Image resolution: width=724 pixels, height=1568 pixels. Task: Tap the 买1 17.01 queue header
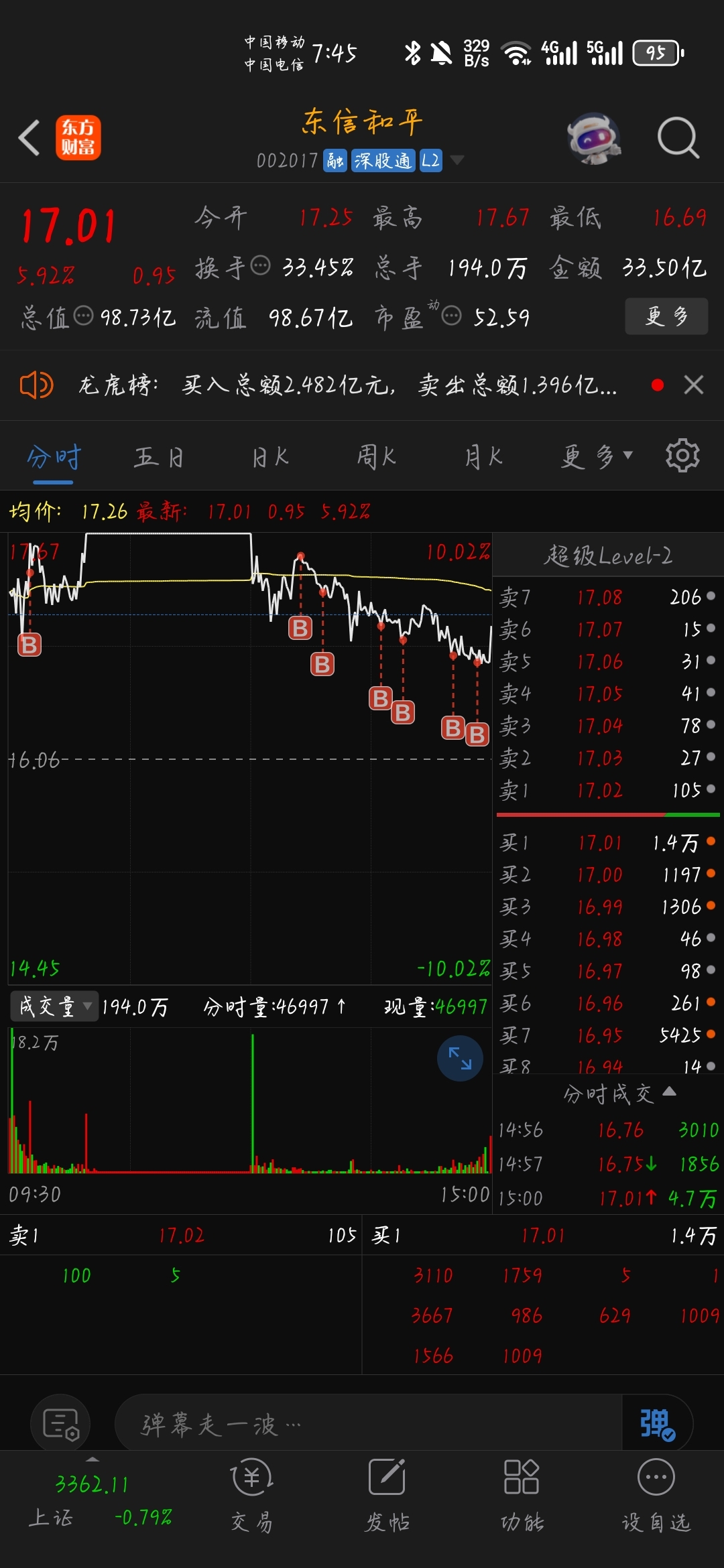tap(544, 1235)
